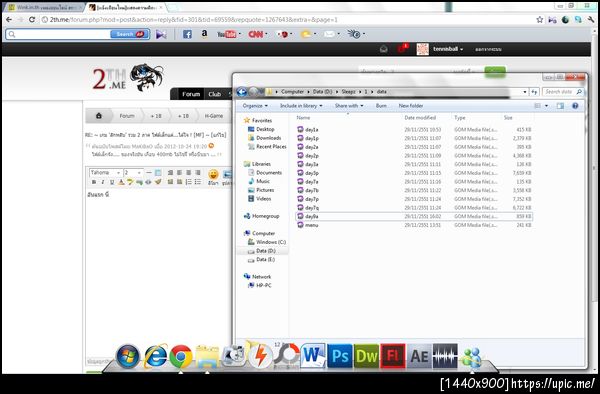
Task: Launch Adobe Flash from the dock
Action: pyautogui.click(x=393, y=356)
